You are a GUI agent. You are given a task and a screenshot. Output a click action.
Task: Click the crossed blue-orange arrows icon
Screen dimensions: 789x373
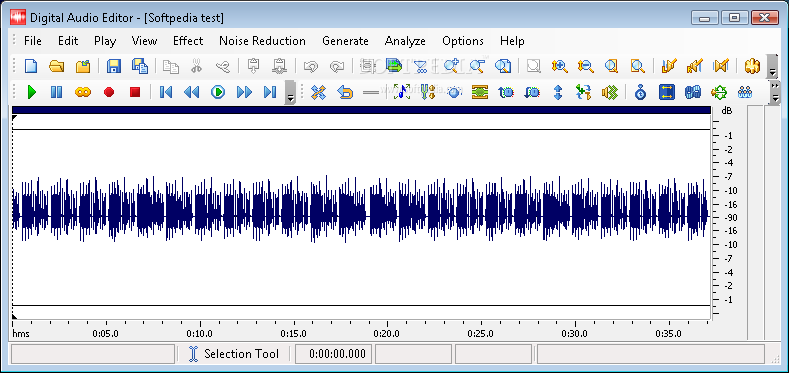[x=318, y=92]
